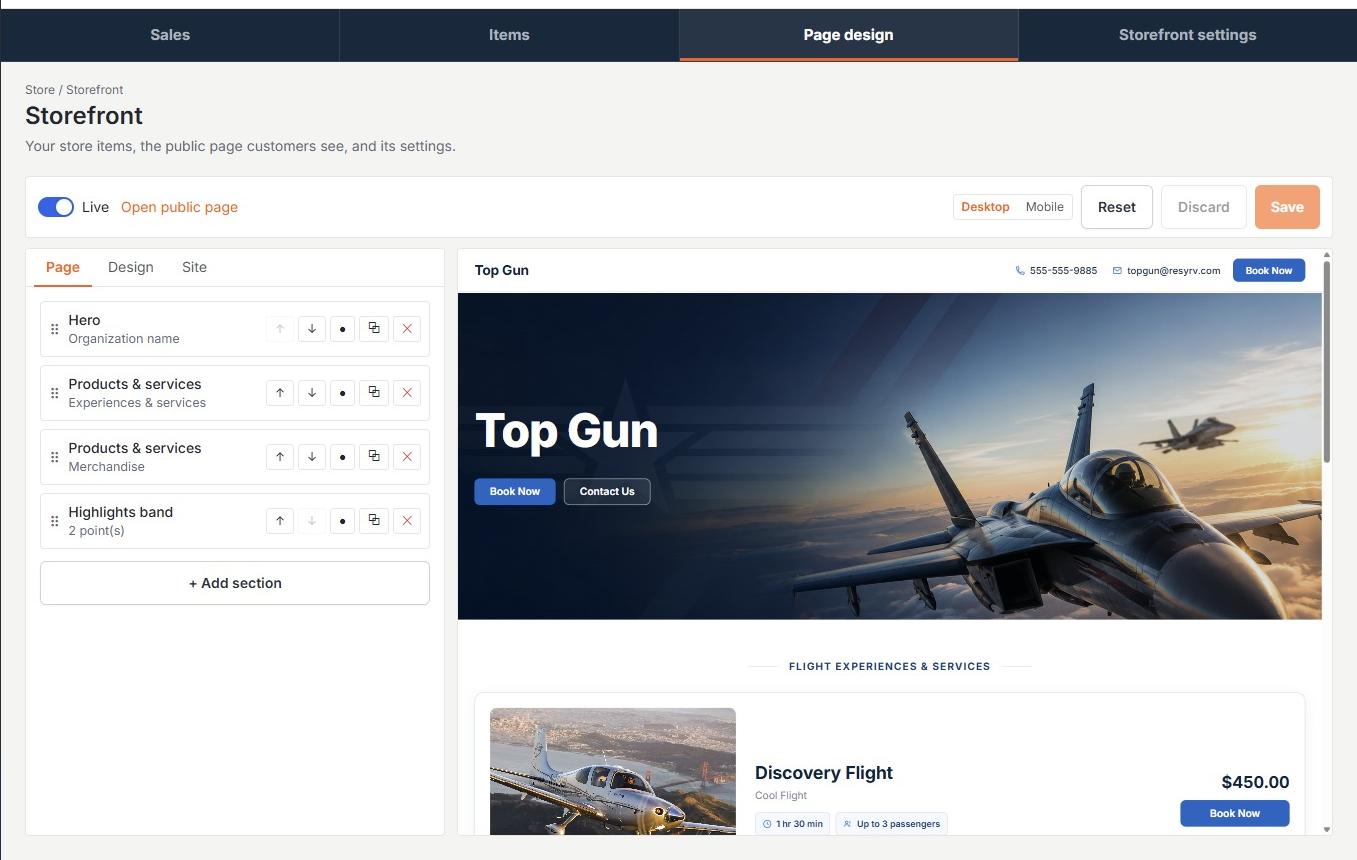The image size is (1357, 860).
Task: Click the preview scrollbar down arrow
Action: (1327, 829)
